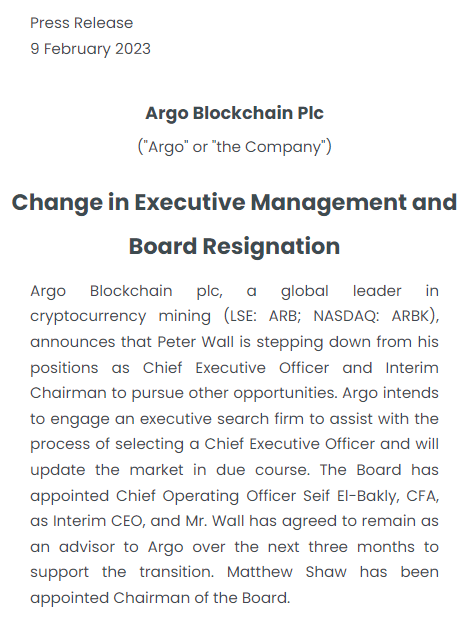
Task: Click 'appointed Chairman of the Board.' ending line
Action: [x=160, y=598]
